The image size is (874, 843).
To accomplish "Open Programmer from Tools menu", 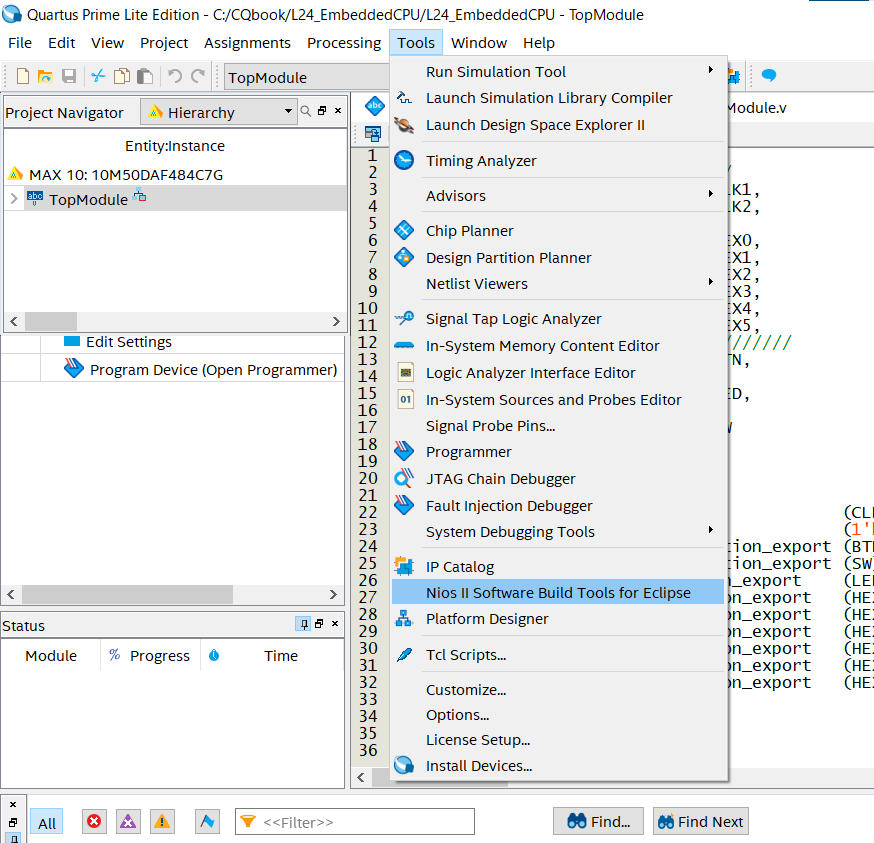I will [x=558, y=452].
